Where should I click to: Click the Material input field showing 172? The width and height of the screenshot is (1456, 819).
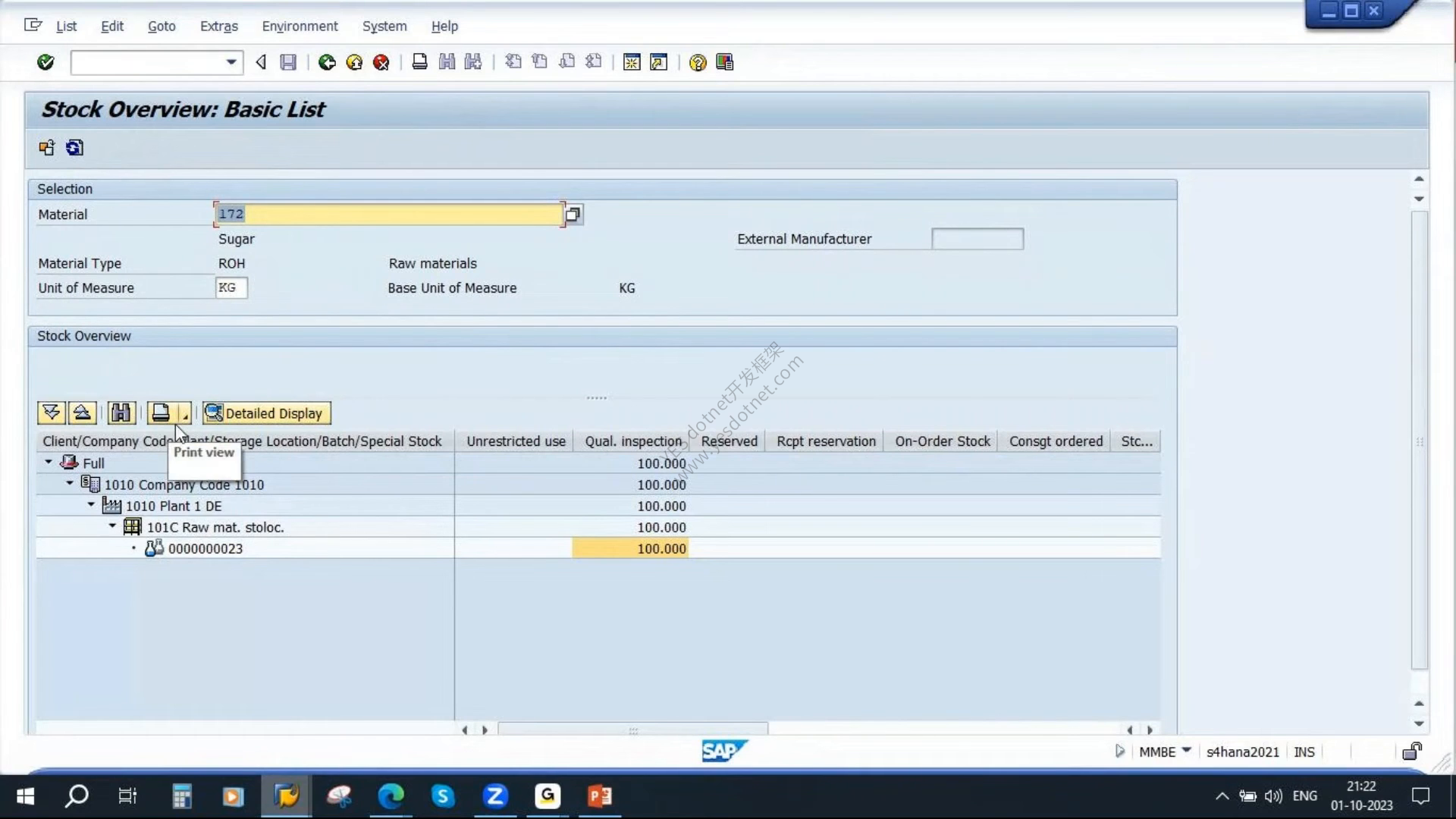point(390,214)
